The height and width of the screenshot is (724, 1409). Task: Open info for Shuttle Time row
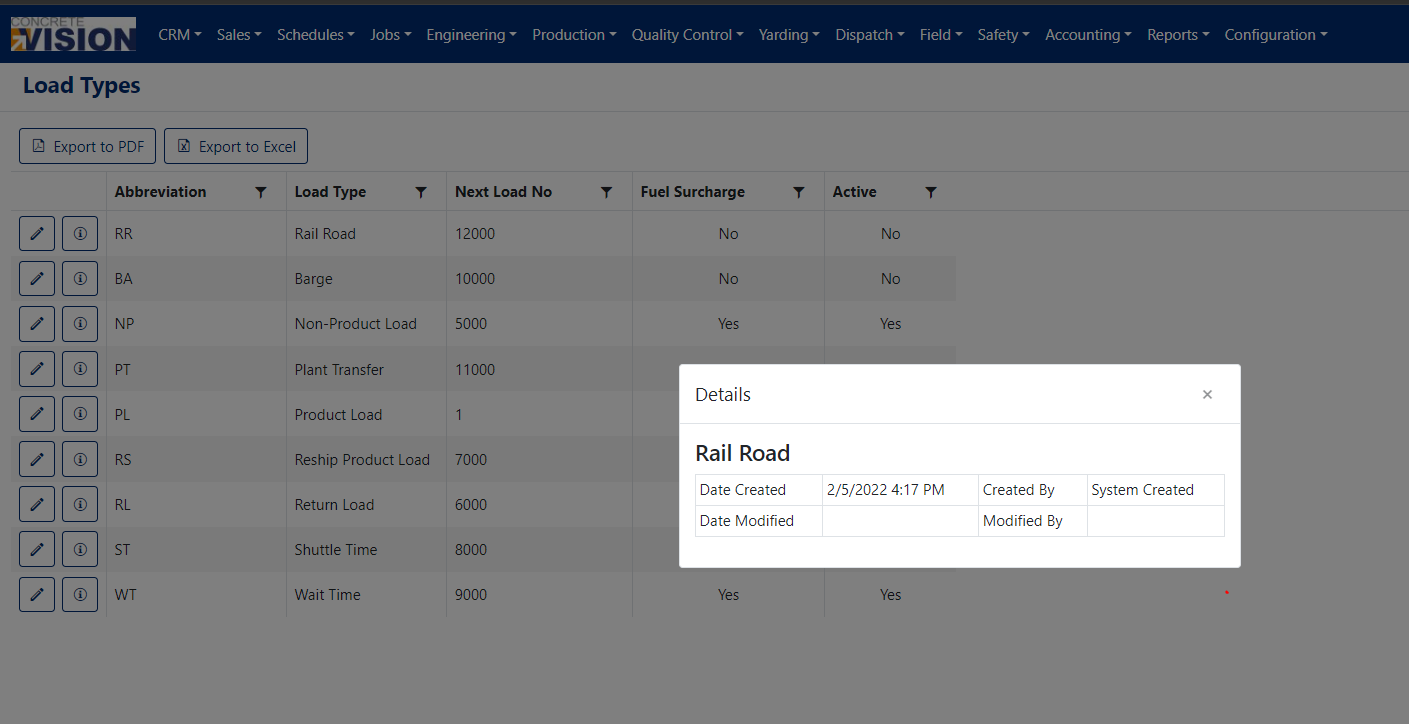click(80, 549)
